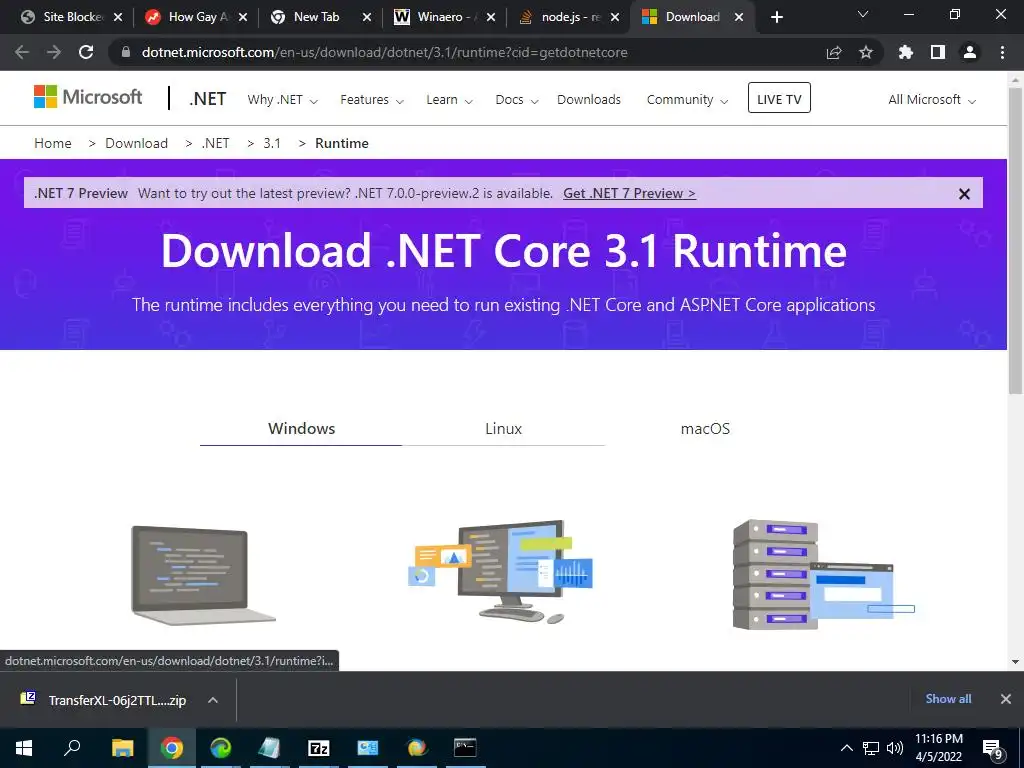Bookmark this page with the star icon
This screenshot has width=1024, height=768.
(866, 52)
